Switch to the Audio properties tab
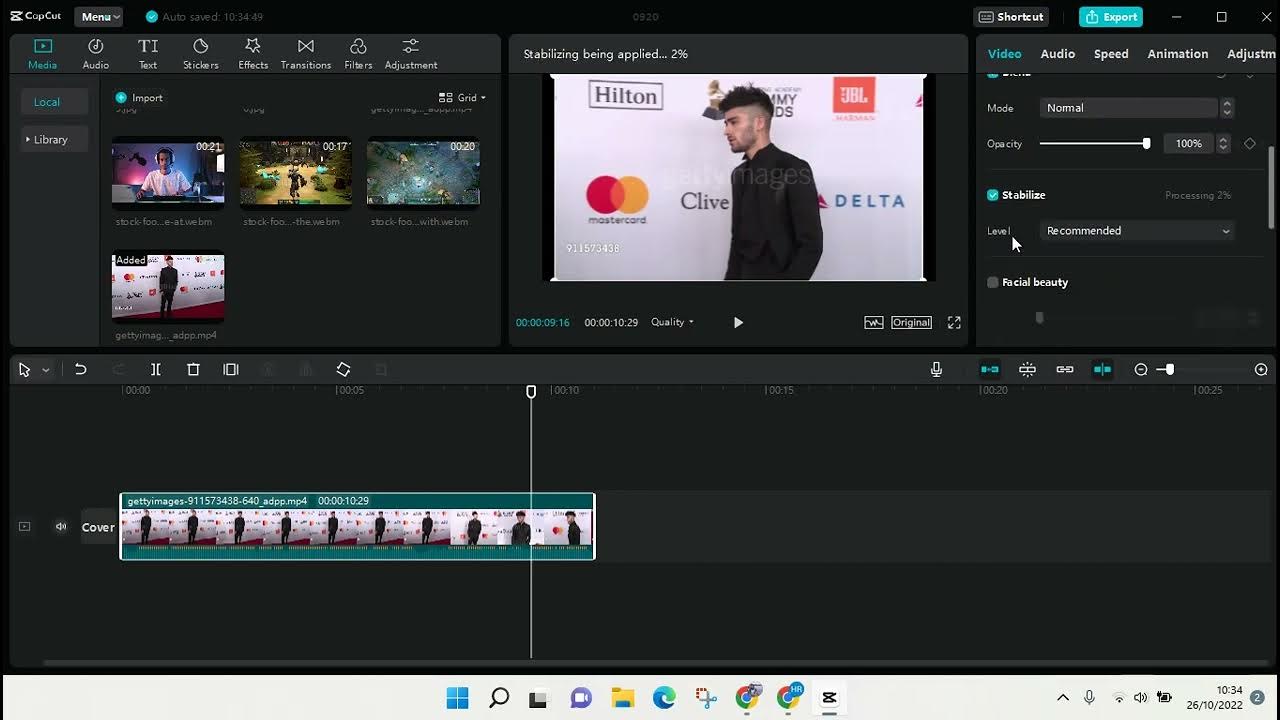 [1057, 54]
